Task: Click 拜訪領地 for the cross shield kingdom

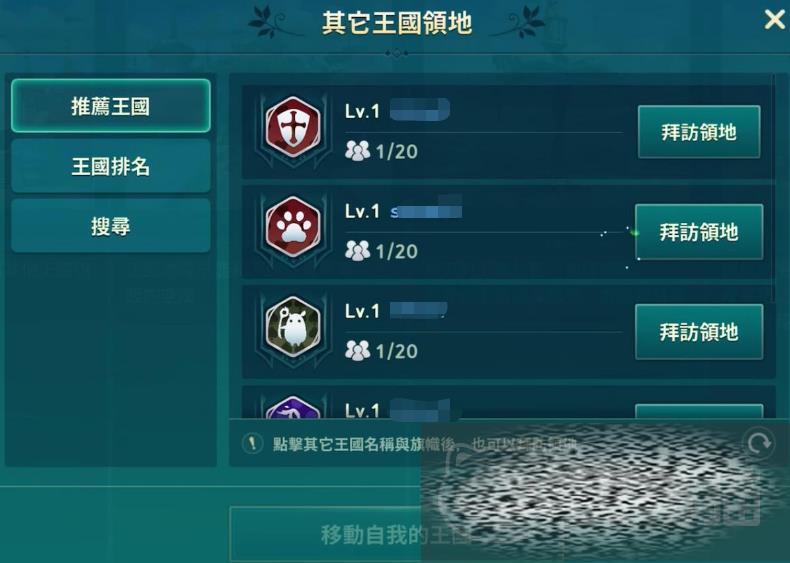Action: [x=699, y=132]
